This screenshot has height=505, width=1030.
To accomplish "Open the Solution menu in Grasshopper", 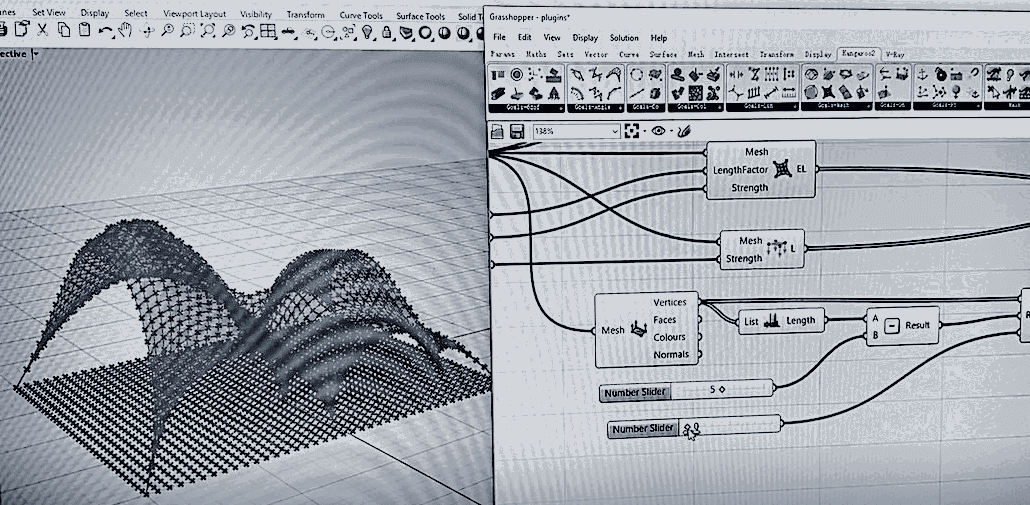I will [x=624, y=38].
